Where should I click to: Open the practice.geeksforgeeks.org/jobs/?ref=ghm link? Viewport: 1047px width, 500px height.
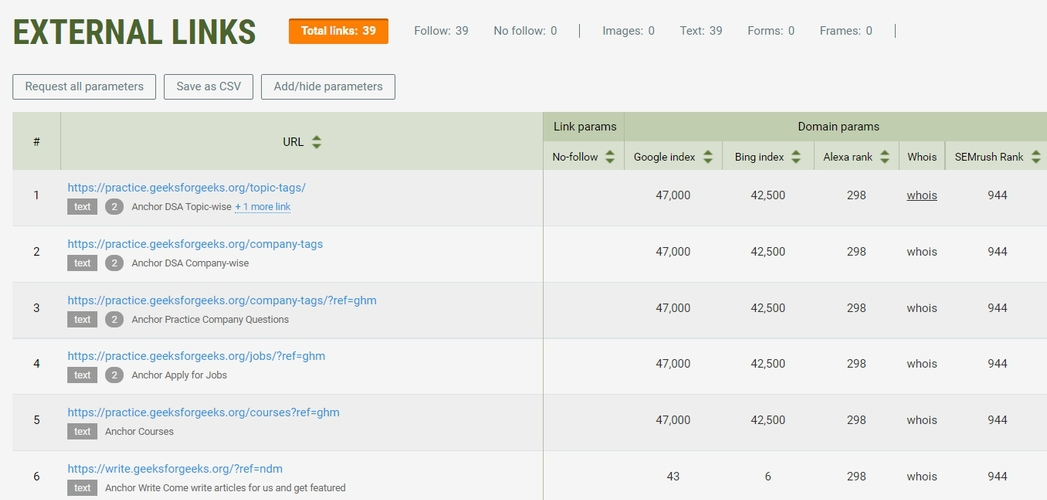[196, 356]
